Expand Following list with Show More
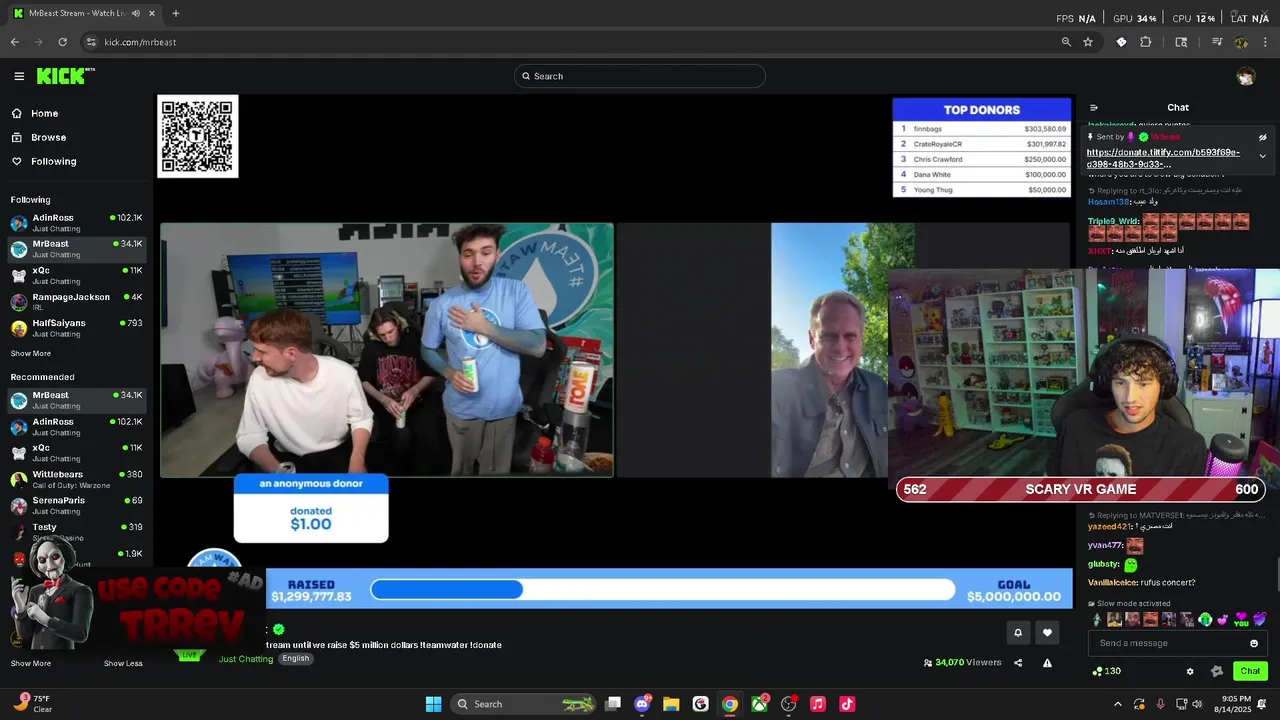The image size is (1280, 720). coord(30,353)
